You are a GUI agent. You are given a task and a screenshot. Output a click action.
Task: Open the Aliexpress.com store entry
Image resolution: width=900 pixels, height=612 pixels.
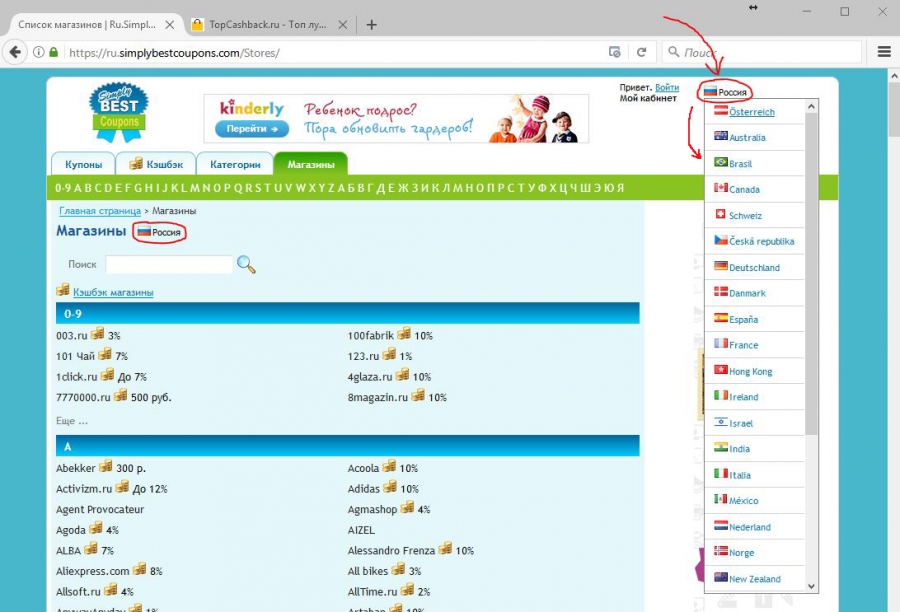(x=92, y=571)
